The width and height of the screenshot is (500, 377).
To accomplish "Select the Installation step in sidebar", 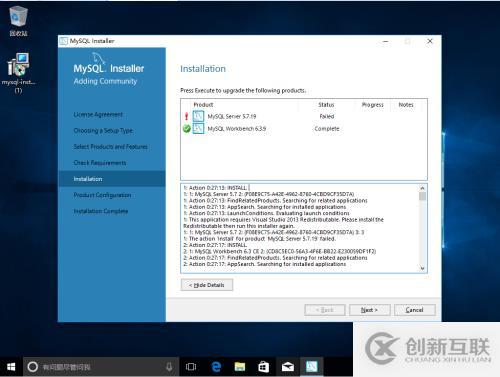I will (112, 179).
